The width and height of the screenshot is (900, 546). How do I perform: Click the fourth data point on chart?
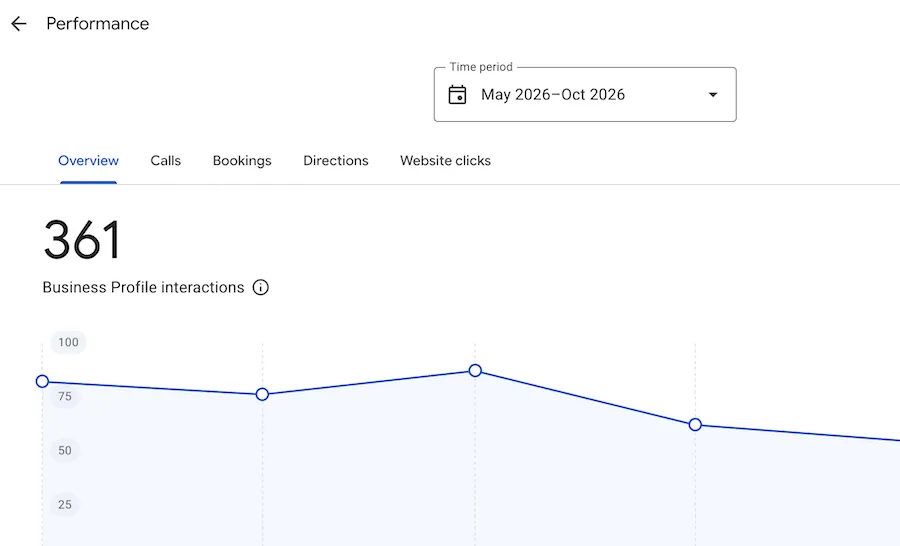[x=695, y=425]
